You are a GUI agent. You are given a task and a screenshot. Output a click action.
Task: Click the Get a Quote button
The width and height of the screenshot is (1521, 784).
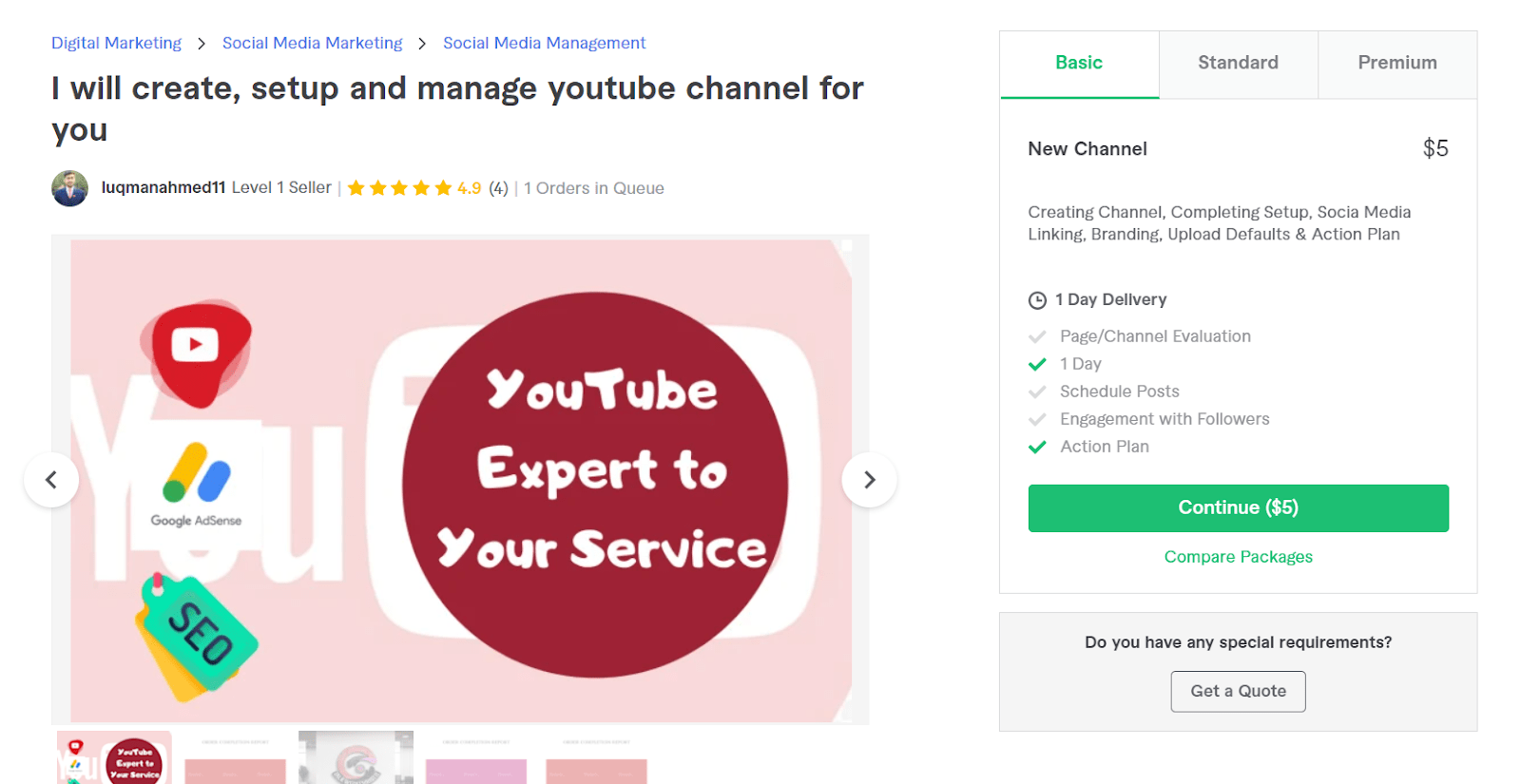pyautogui.click(x=1238, y=691)
